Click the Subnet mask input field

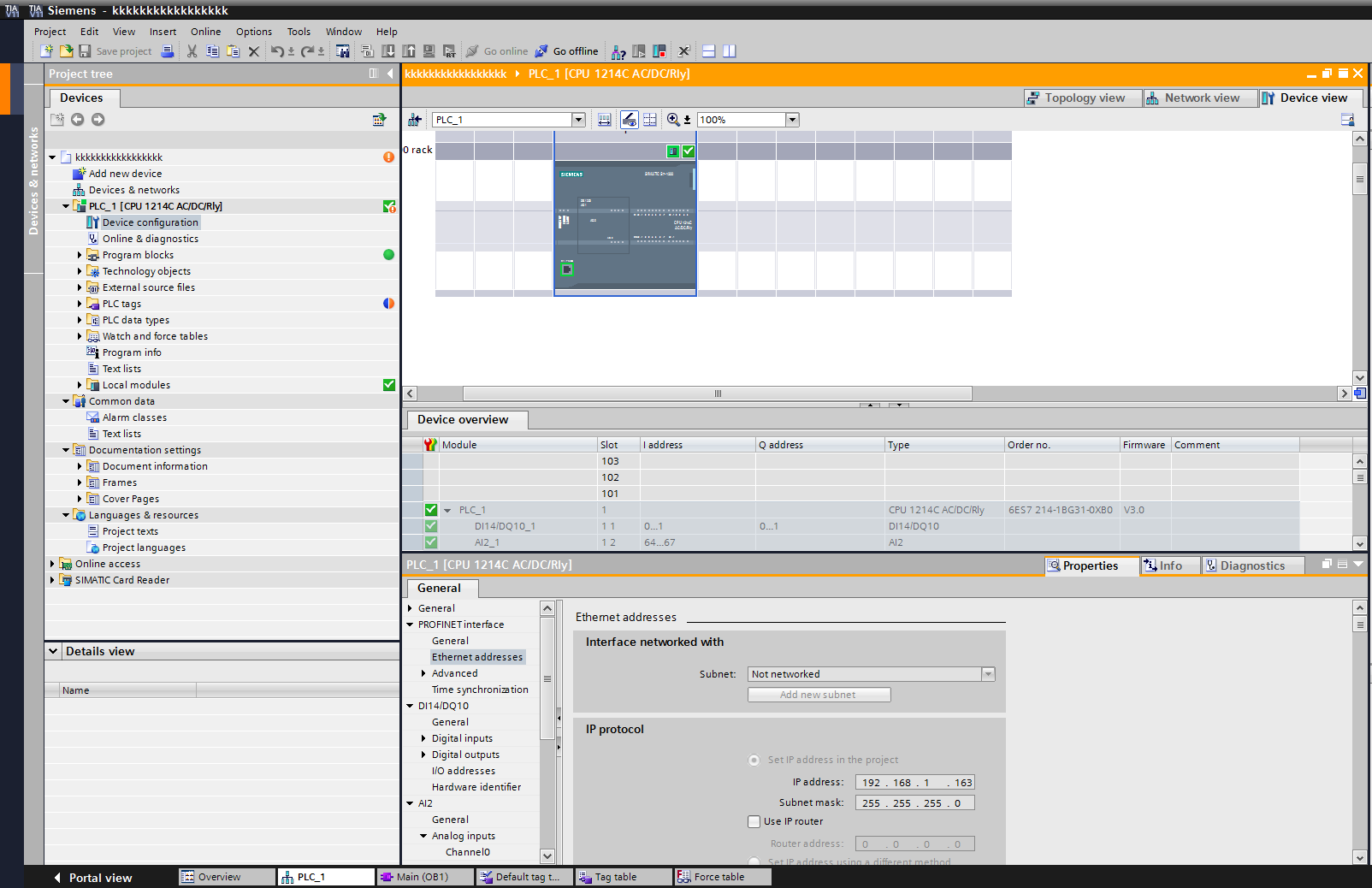click(x=914, y=803)
